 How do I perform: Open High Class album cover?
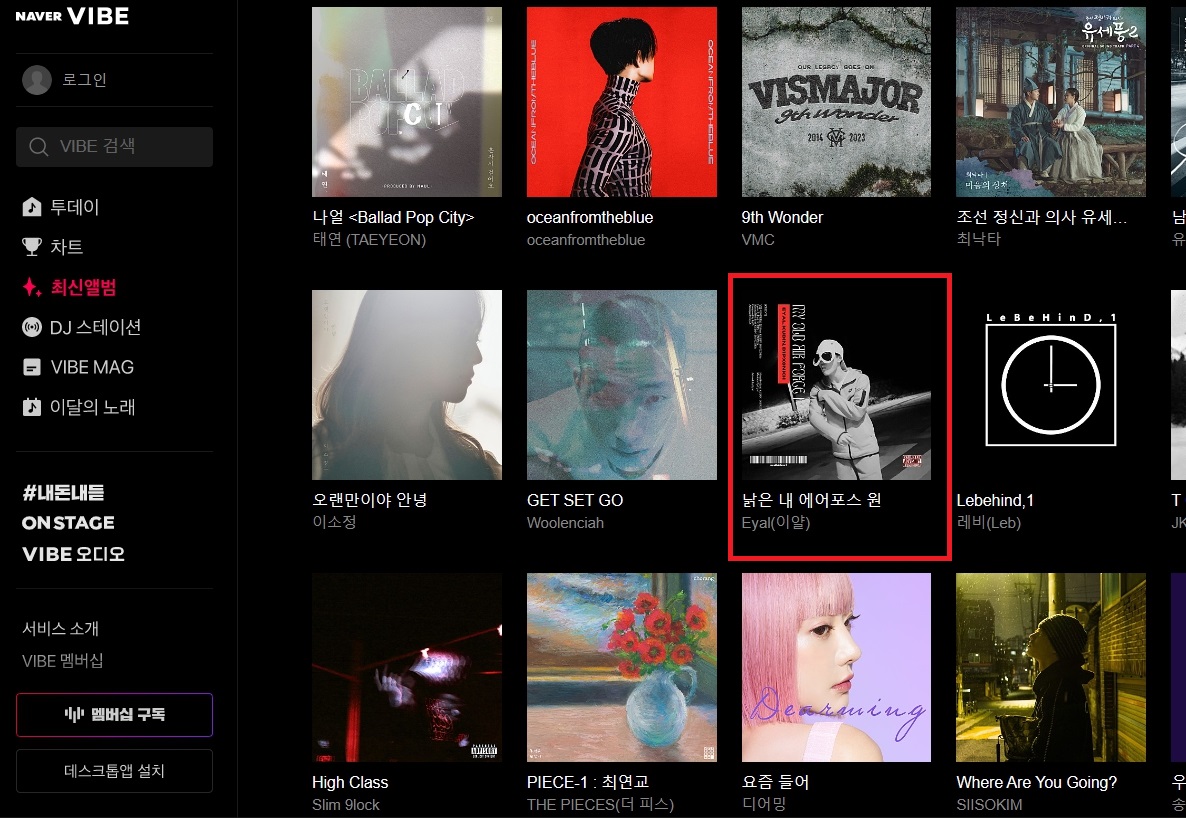pyautogui.click(x=407, y=667)
